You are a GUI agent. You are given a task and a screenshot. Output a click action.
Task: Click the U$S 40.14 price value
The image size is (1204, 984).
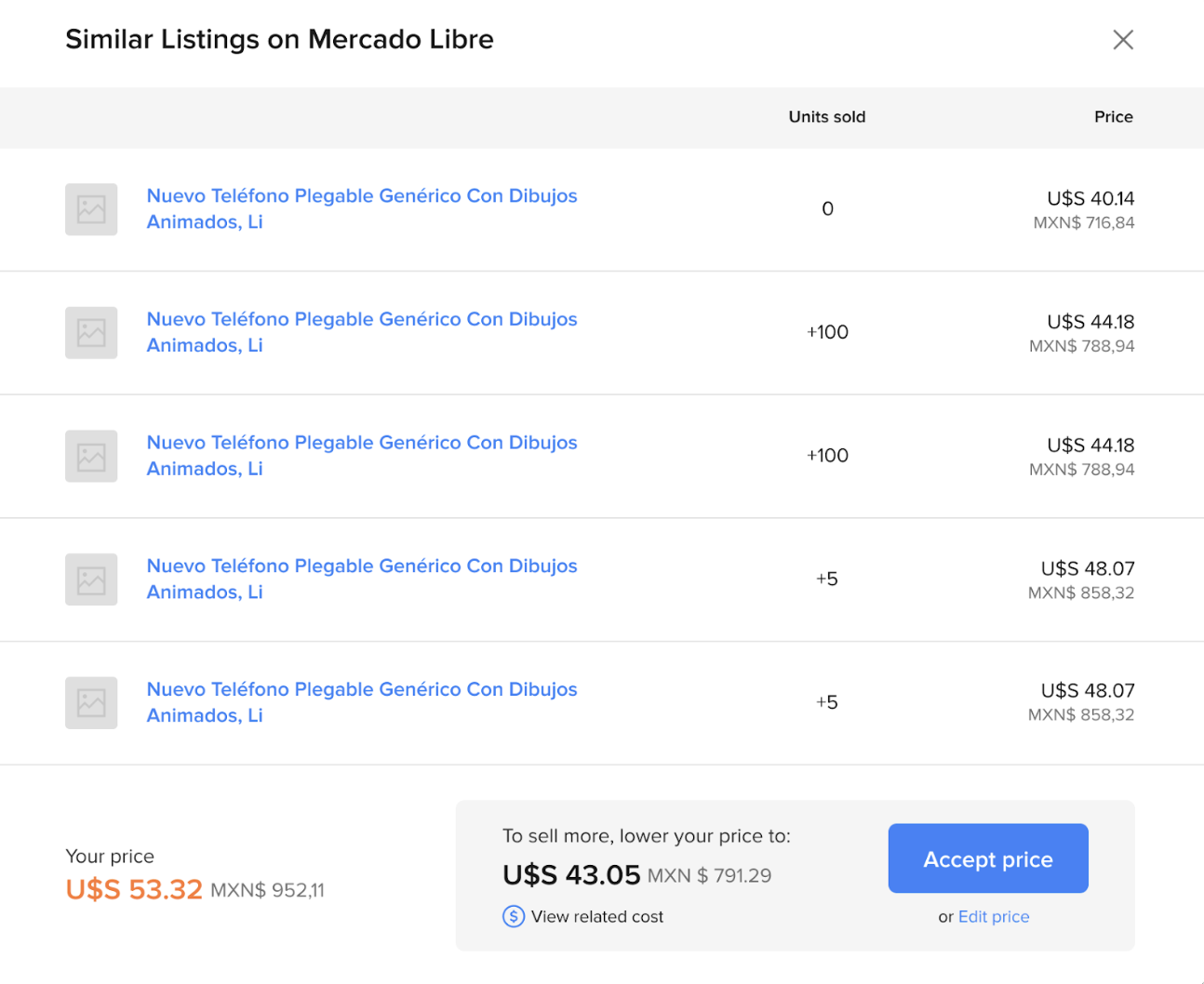[1090, 198]
